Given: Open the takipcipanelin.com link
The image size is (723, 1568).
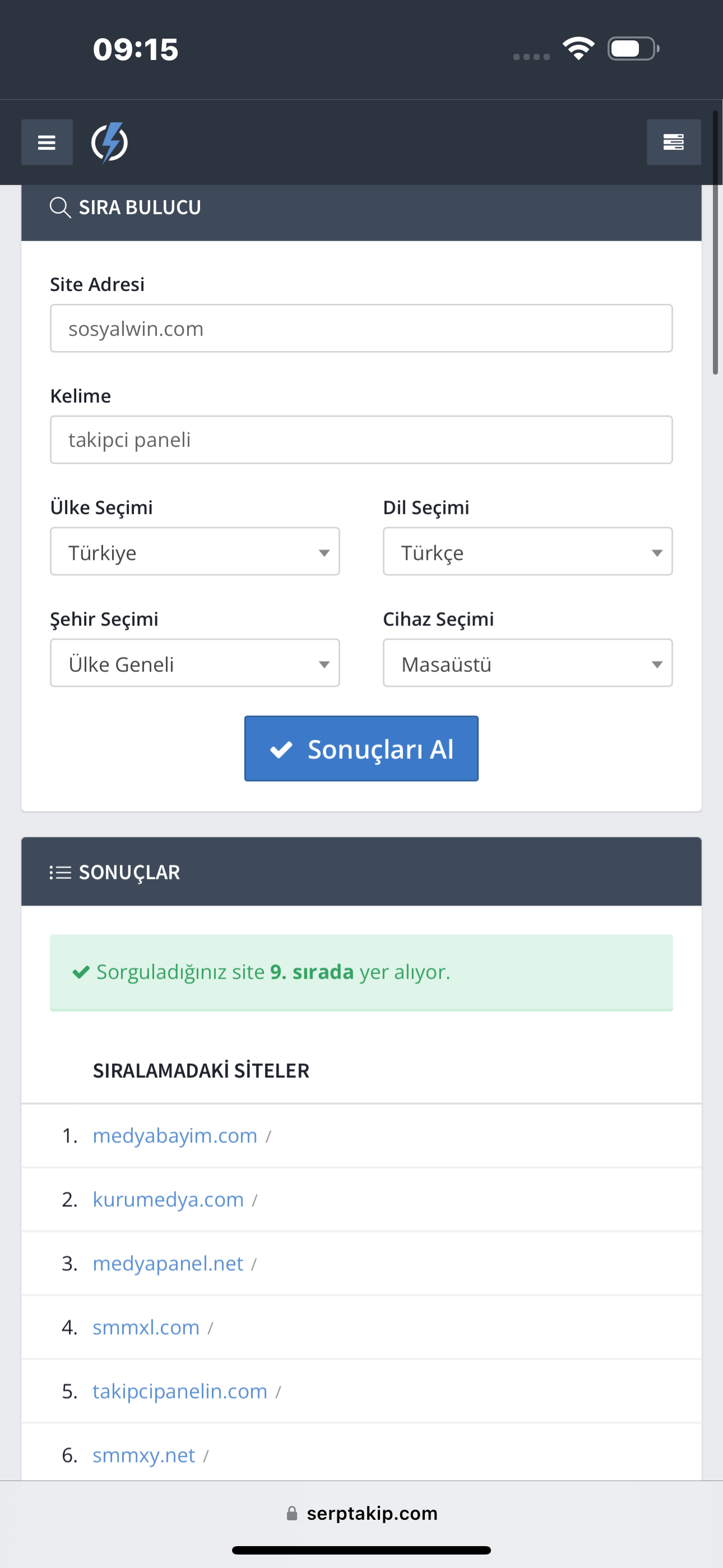Looking at the screenshot, I should click(180, 1391).
